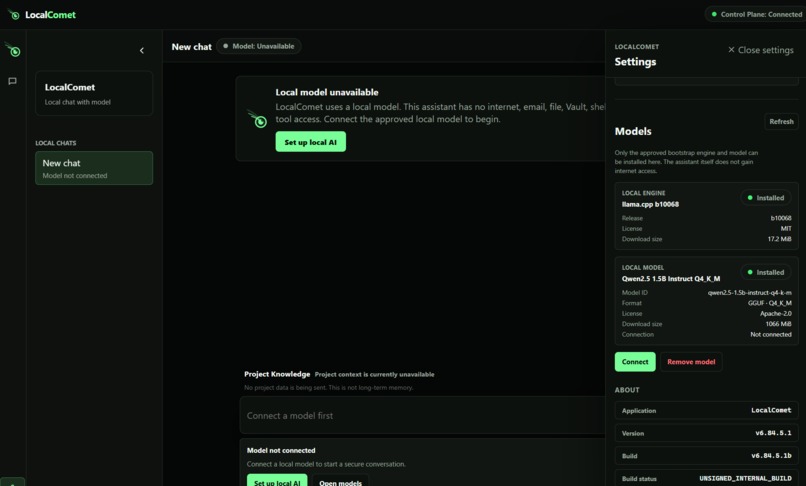Click the Settings panel title
Viewport: 806px width, 486px height.
coord(635,62)
